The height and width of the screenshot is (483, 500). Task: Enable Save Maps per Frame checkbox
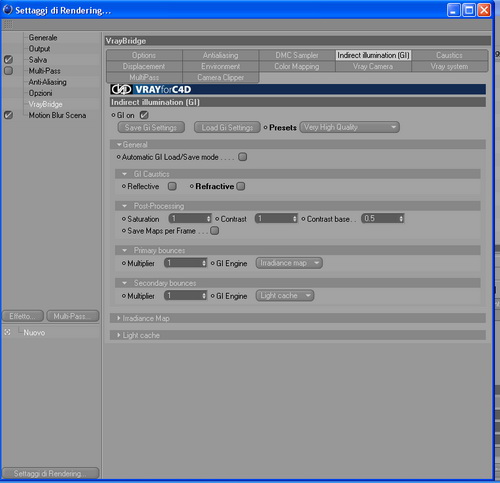coord(215,230)
